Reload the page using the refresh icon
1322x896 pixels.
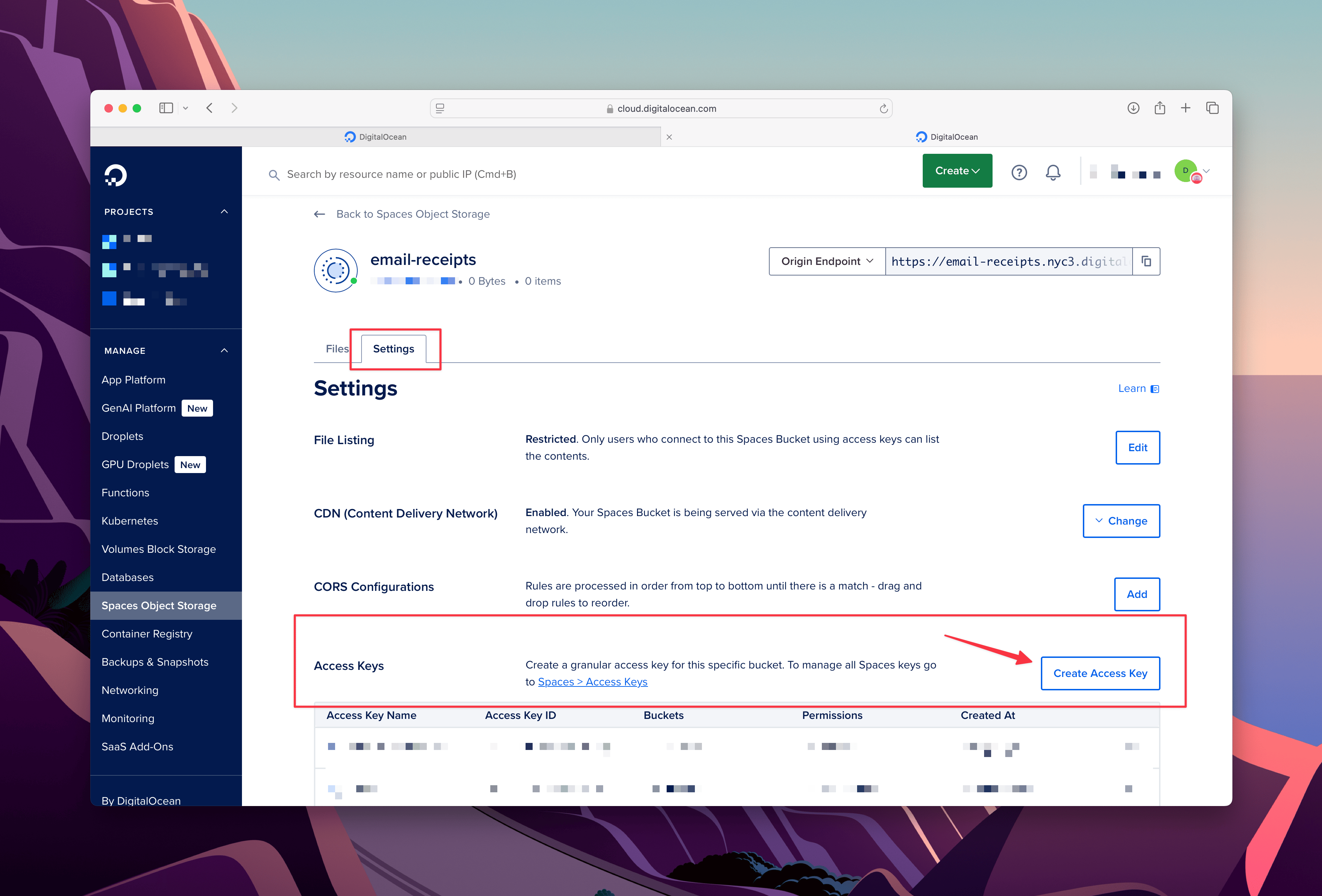(884, 109)
